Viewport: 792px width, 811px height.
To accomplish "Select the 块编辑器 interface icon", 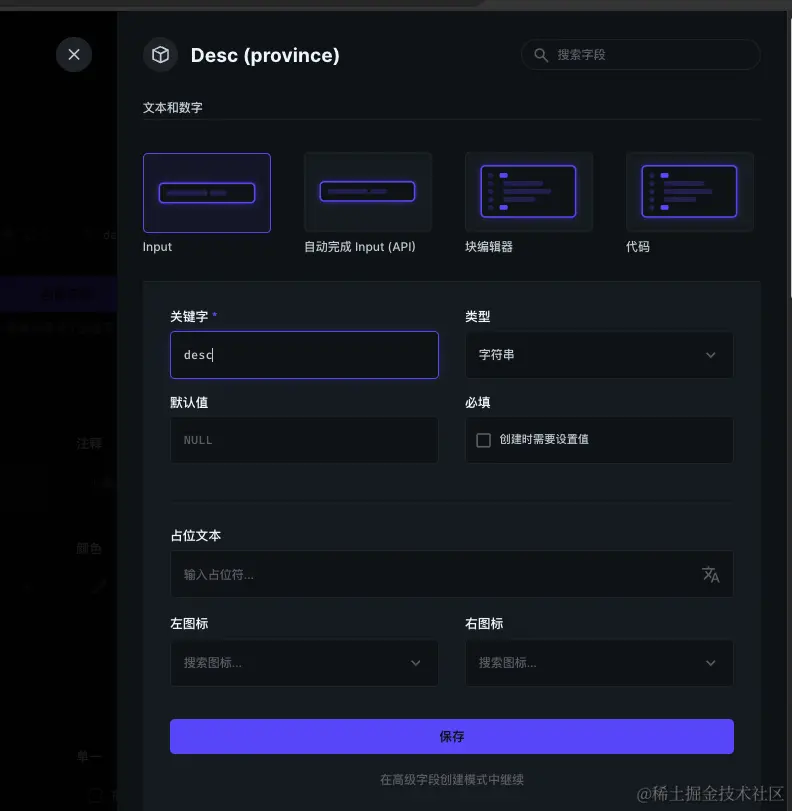I will (528, 191).
